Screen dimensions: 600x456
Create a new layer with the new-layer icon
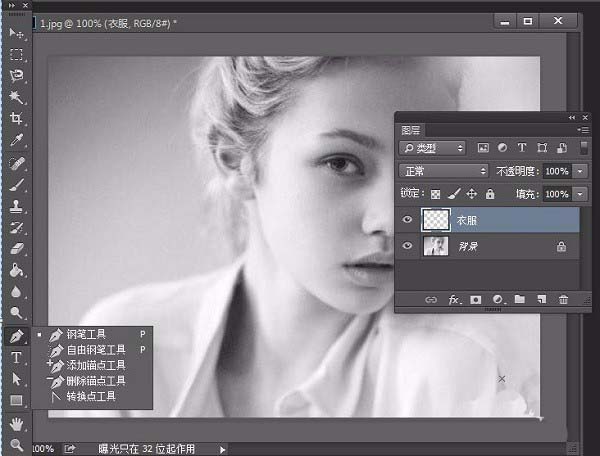tap(541, 299)
